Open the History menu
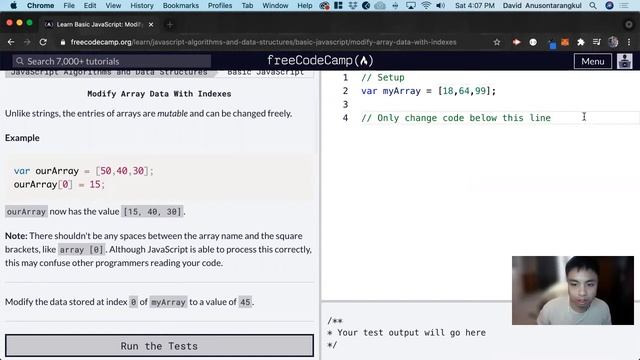Viewport: 640px width, 360px height. point(142,5)
